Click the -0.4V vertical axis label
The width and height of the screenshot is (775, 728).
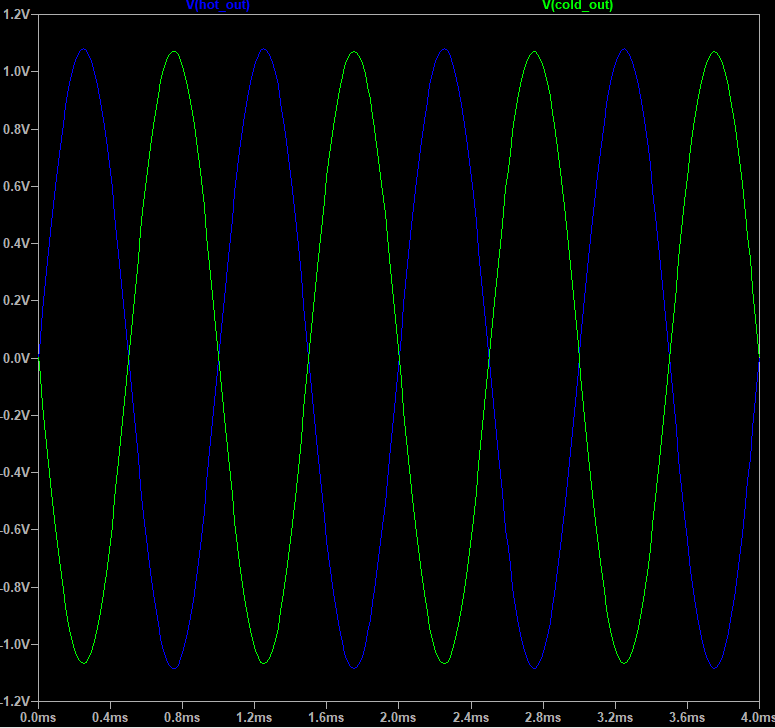[15, 472]
